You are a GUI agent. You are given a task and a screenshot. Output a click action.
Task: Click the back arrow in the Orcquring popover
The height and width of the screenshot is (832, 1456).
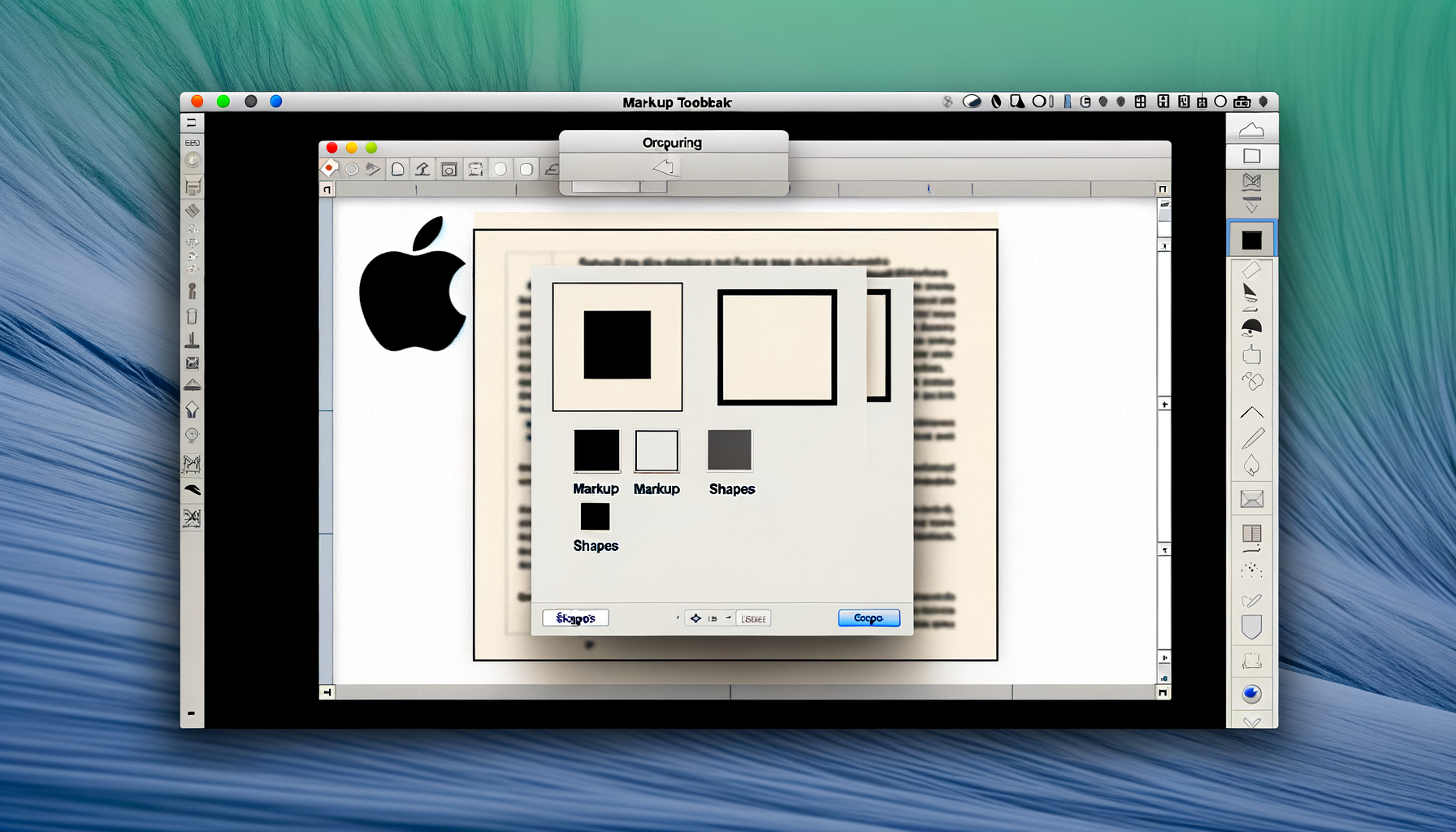pyautogui.click(x=665, y=167)
